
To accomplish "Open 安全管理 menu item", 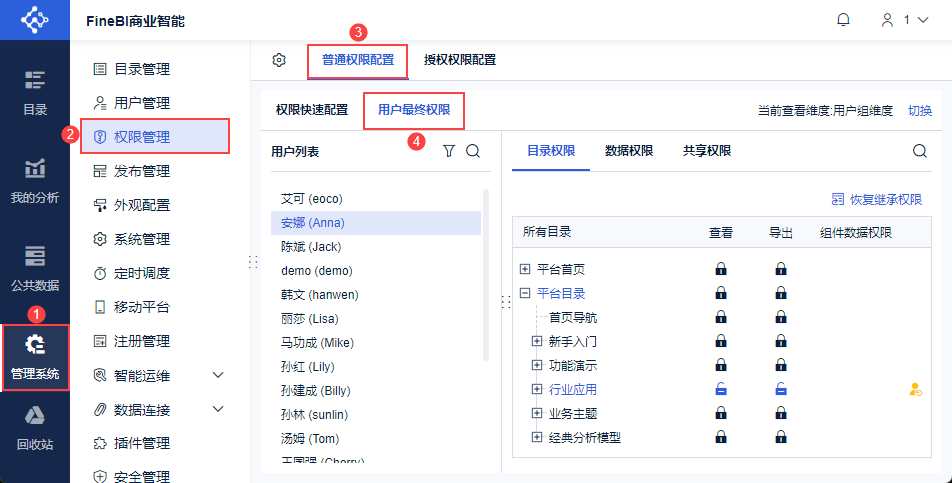I will pyautogui.click(x=131, y=476).
